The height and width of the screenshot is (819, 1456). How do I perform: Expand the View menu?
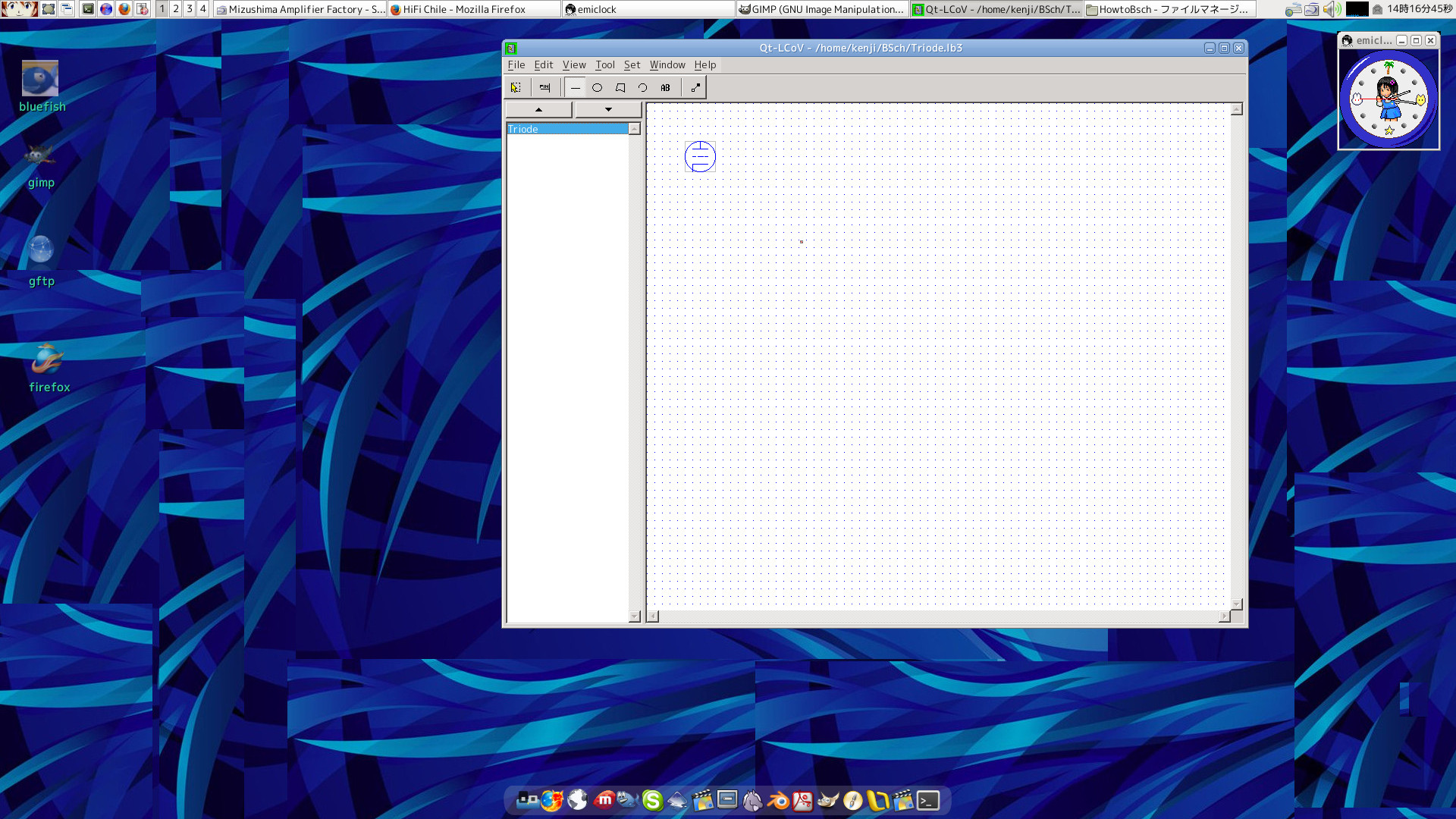click(x=574, y=65)
